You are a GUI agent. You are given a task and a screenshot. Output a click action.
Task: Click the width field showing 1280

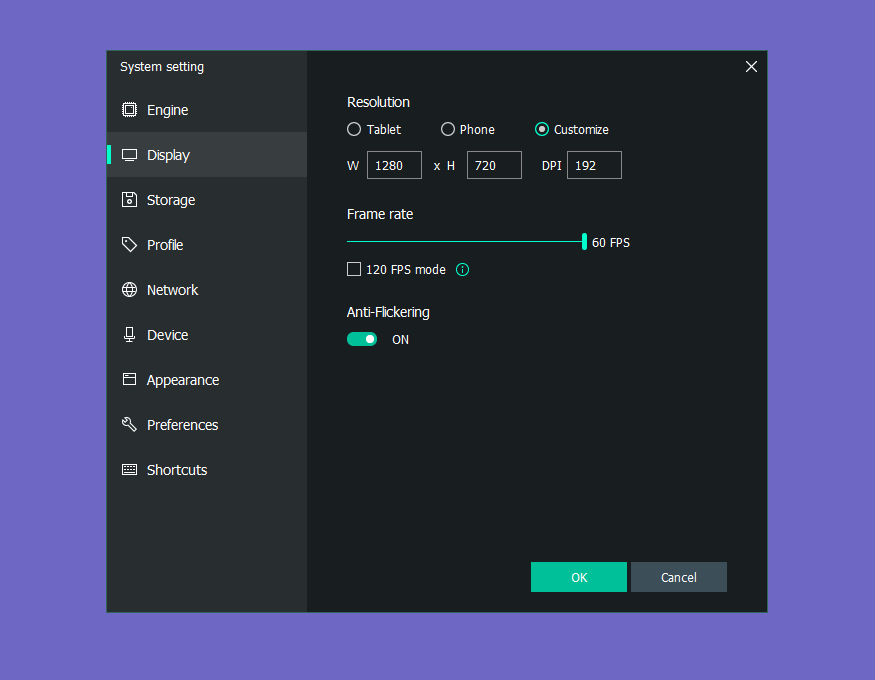(394, 165)
